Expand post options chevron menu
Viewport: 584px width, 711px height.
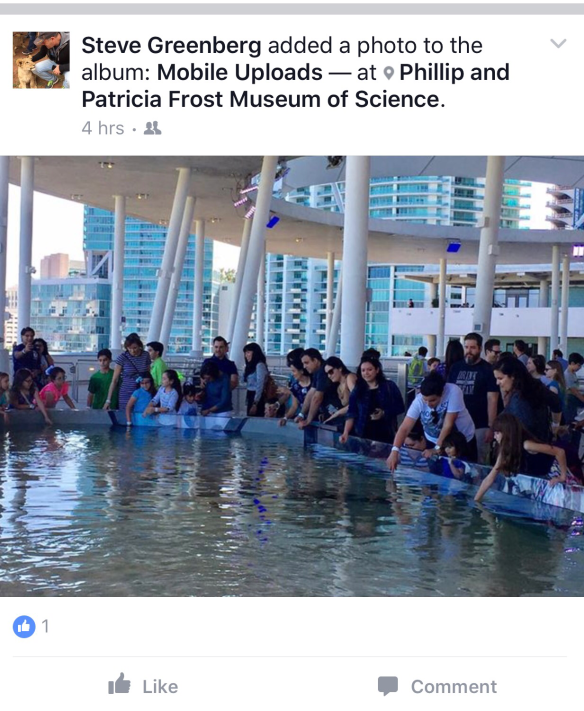[558, 44]
